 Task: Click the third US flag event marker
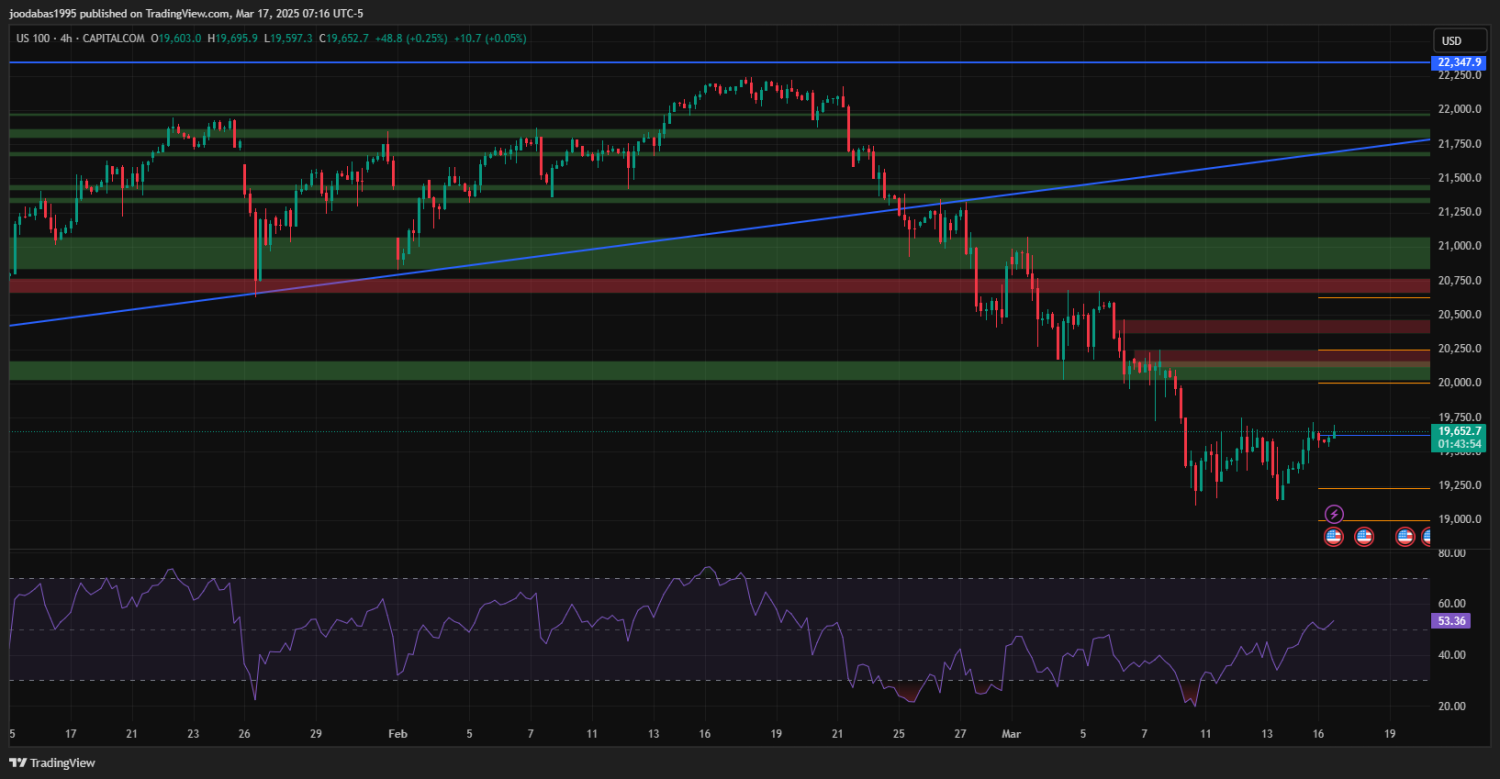[1405, 537]
